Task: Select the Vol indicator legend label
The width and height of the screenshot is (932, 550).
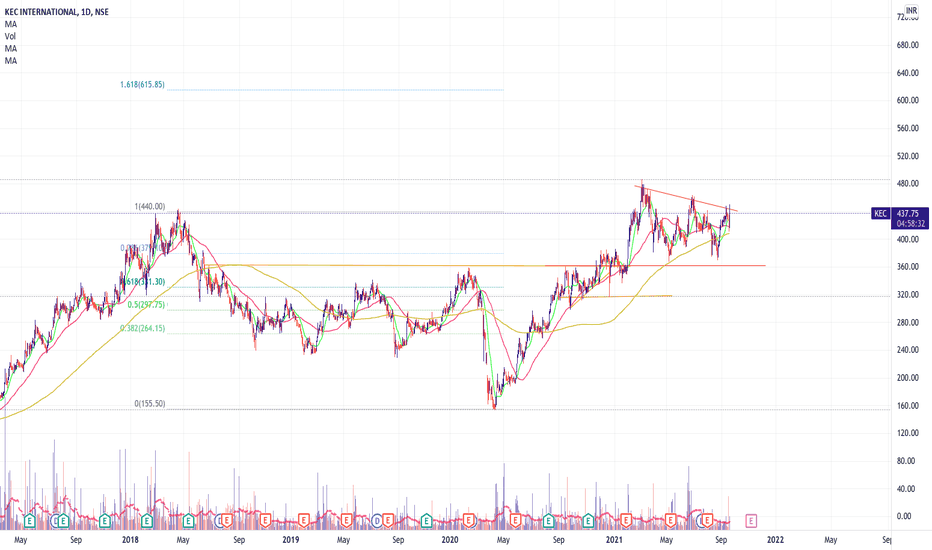Action: click(10, 36)
